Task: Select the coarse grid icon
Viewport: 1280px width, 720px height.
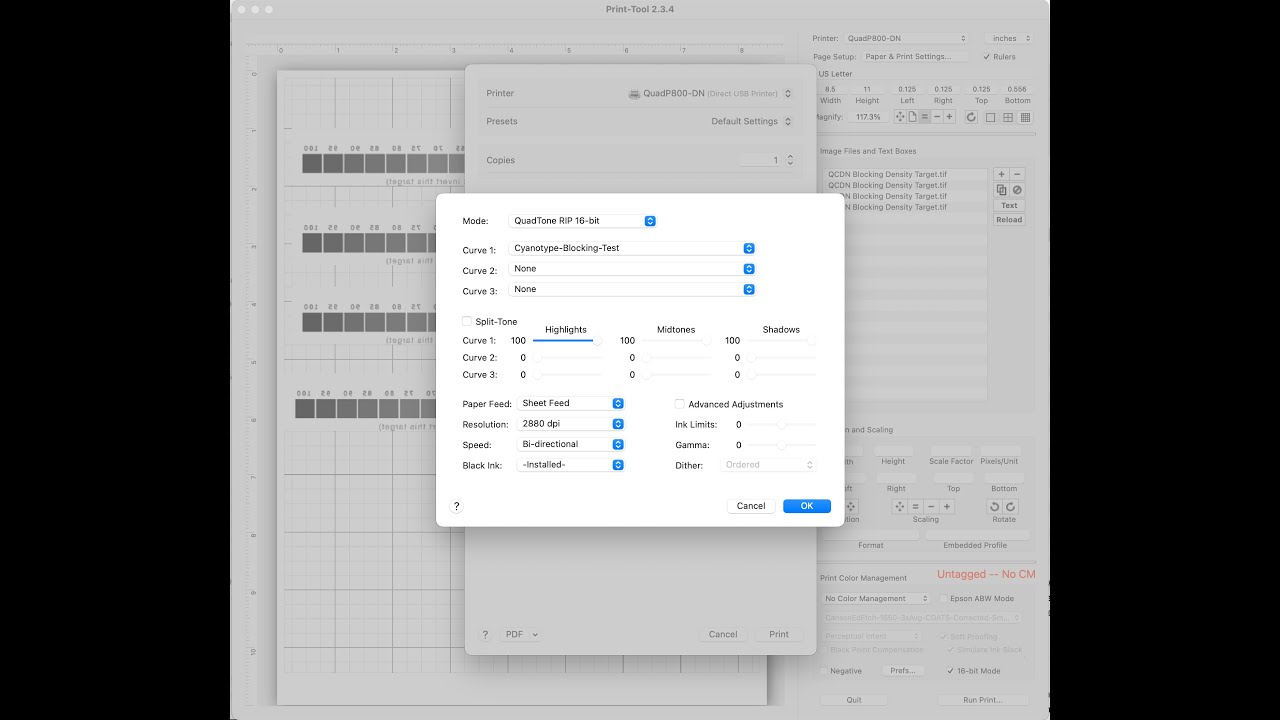Action: click(x=1008, y=117)
